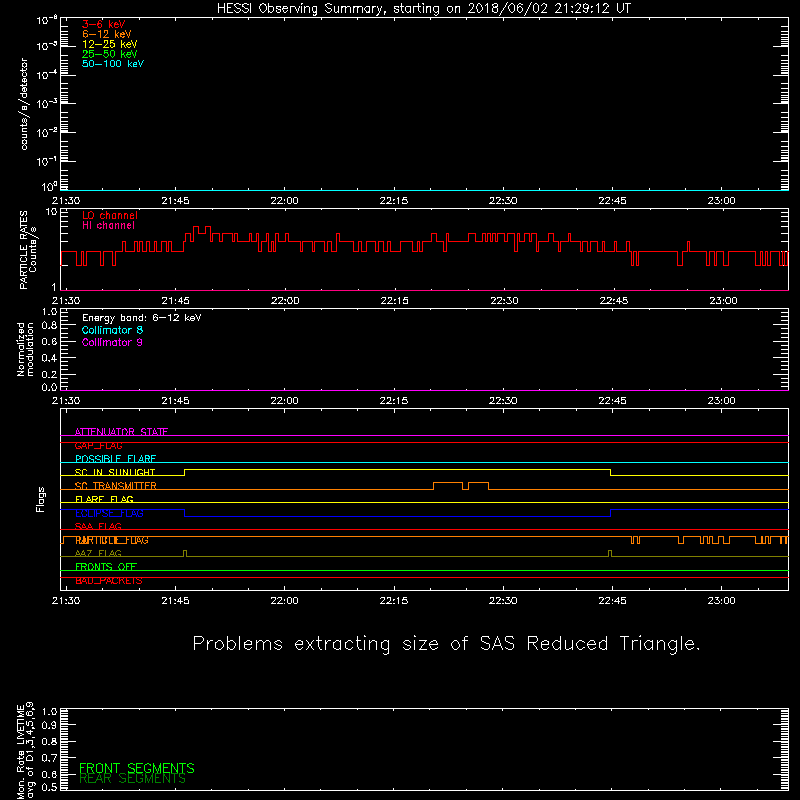Click the SC_IN_SUNLIGHT step up near 21:46

(184, 472)
